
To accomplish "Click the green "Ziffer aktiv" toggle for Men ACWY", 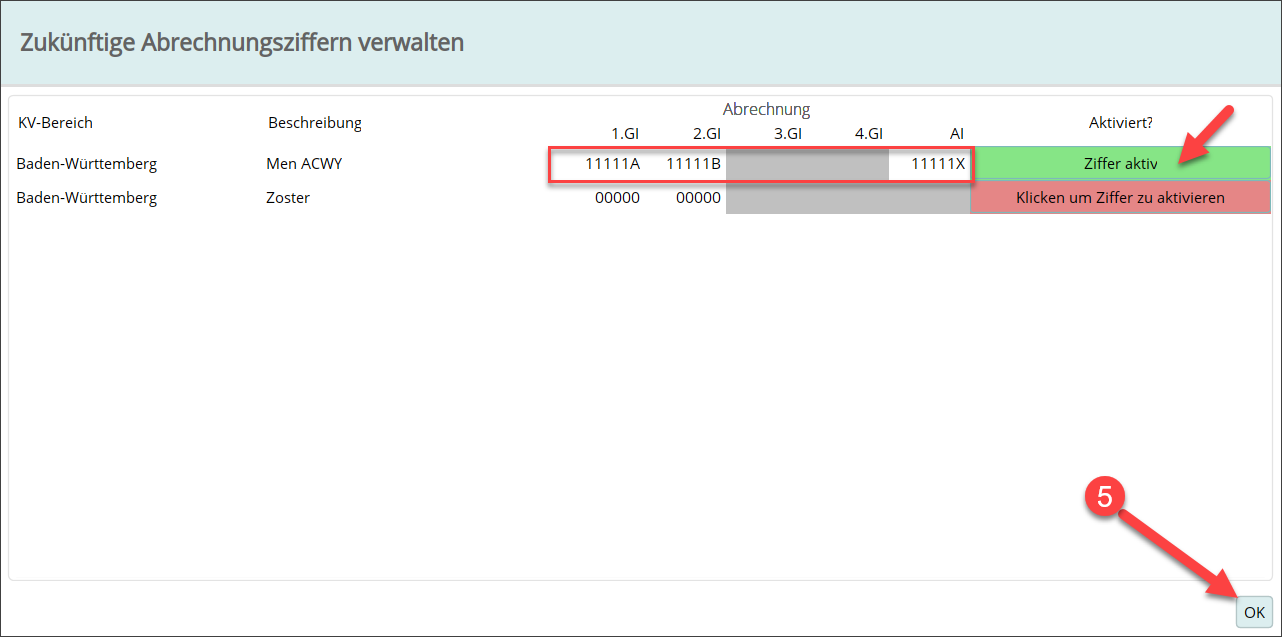I will click(1121, 163).
